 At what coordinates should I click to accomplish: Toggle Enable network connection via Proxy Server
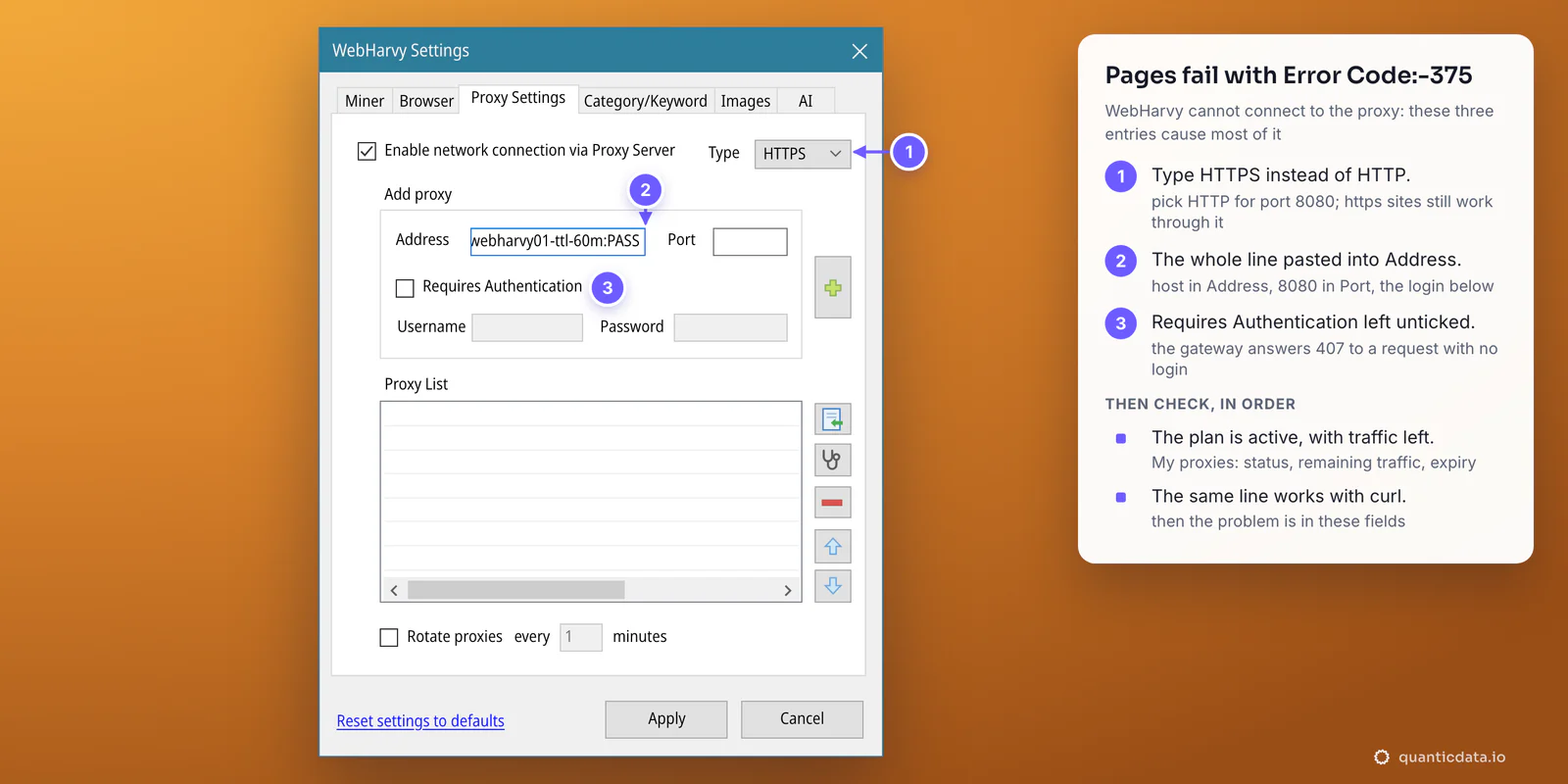(x=367, y=151)
